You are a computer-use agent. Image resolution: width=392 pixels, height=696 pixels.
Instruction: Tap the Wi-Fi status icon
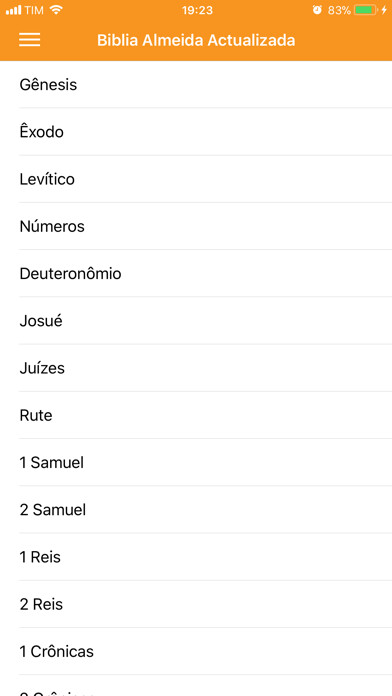click(56, 10)
